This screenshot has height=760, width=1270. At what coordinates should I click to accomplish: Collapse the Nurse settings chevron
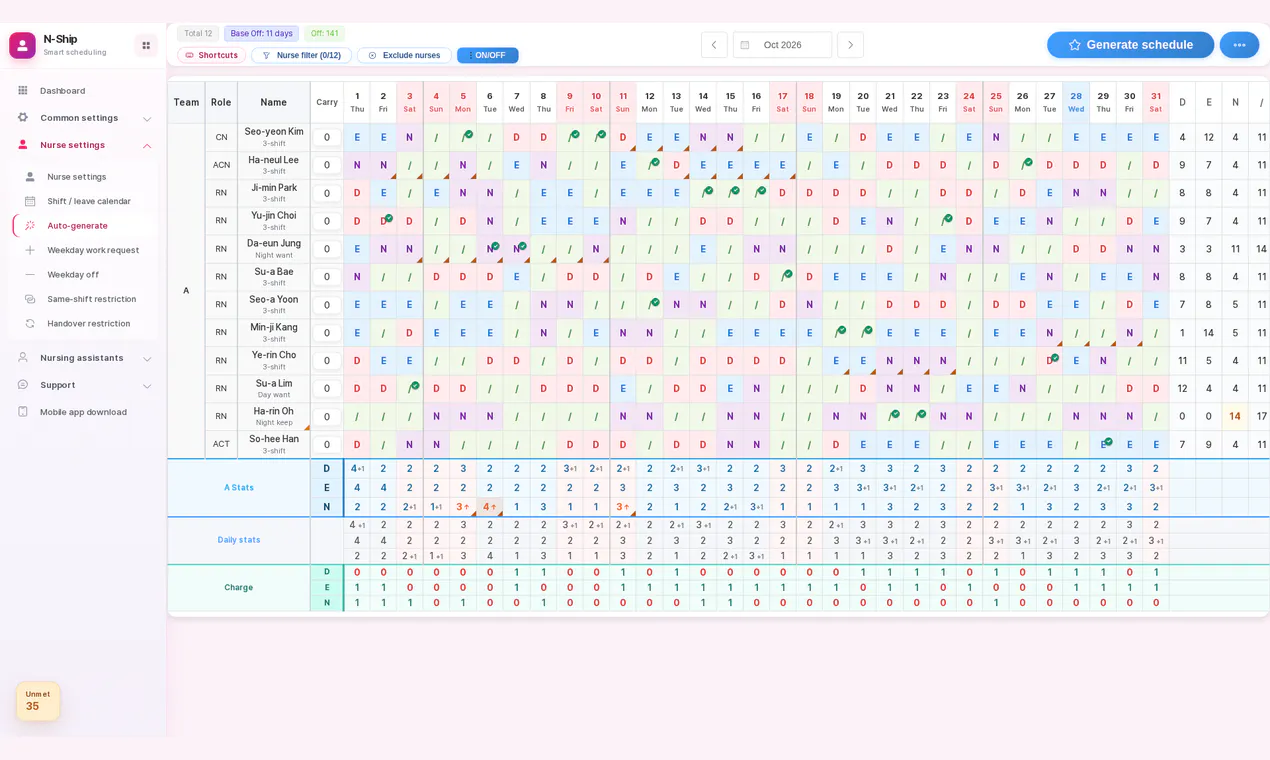coord(147,145)
